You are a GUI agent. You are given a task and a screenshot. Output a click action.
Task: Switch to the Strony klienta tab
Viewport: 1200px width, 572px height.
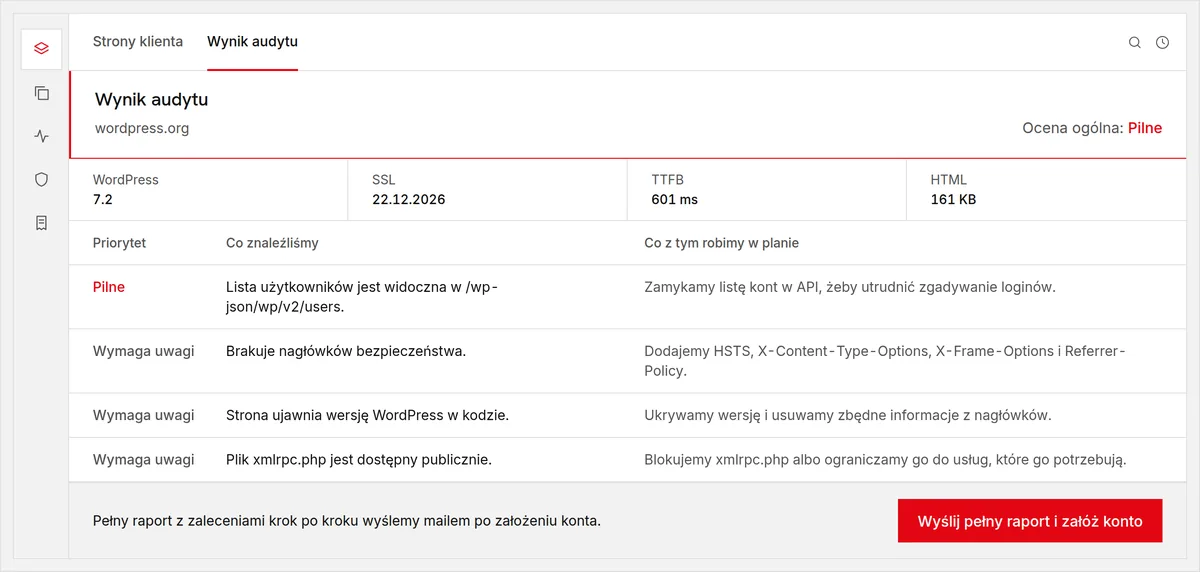tap(138, 42)
